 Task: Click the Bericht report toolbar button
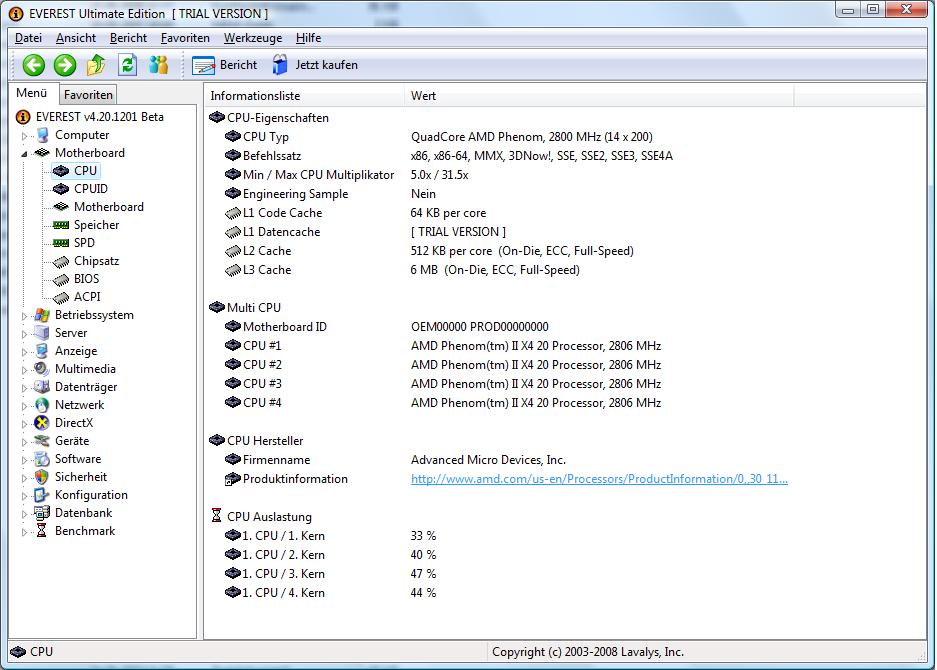point(225,65)
